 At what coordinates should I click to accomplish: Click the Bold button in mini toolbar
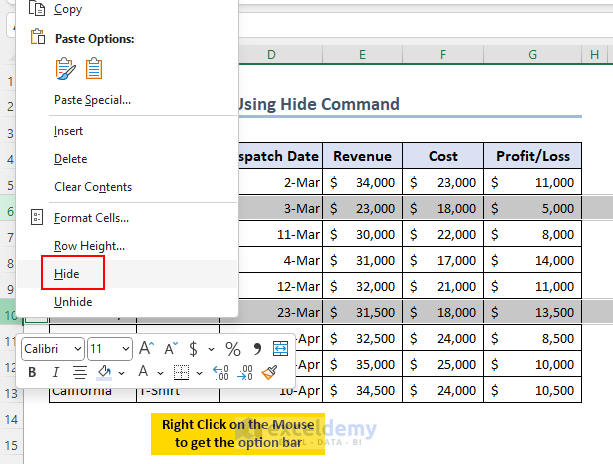(x=32, y=373)
